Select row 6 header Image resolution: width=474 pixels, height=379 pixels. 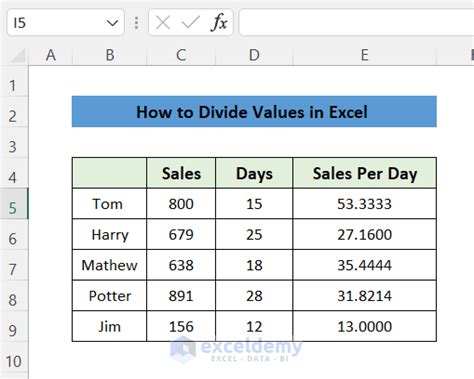click(x=14, y=234)
